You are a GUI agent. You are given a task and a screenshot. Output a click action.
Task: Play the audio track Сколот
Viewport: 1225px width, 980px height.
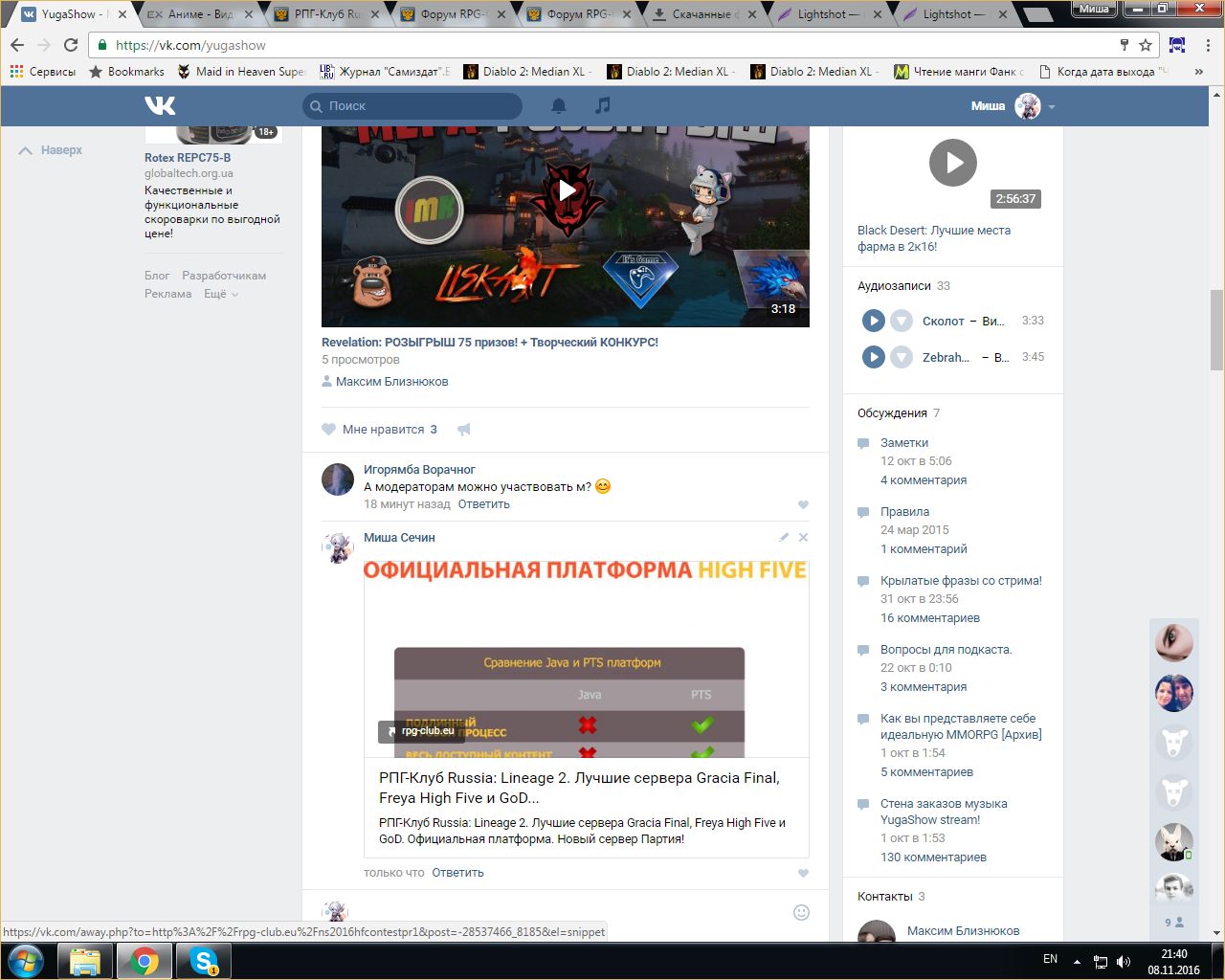tap(873, 321)
